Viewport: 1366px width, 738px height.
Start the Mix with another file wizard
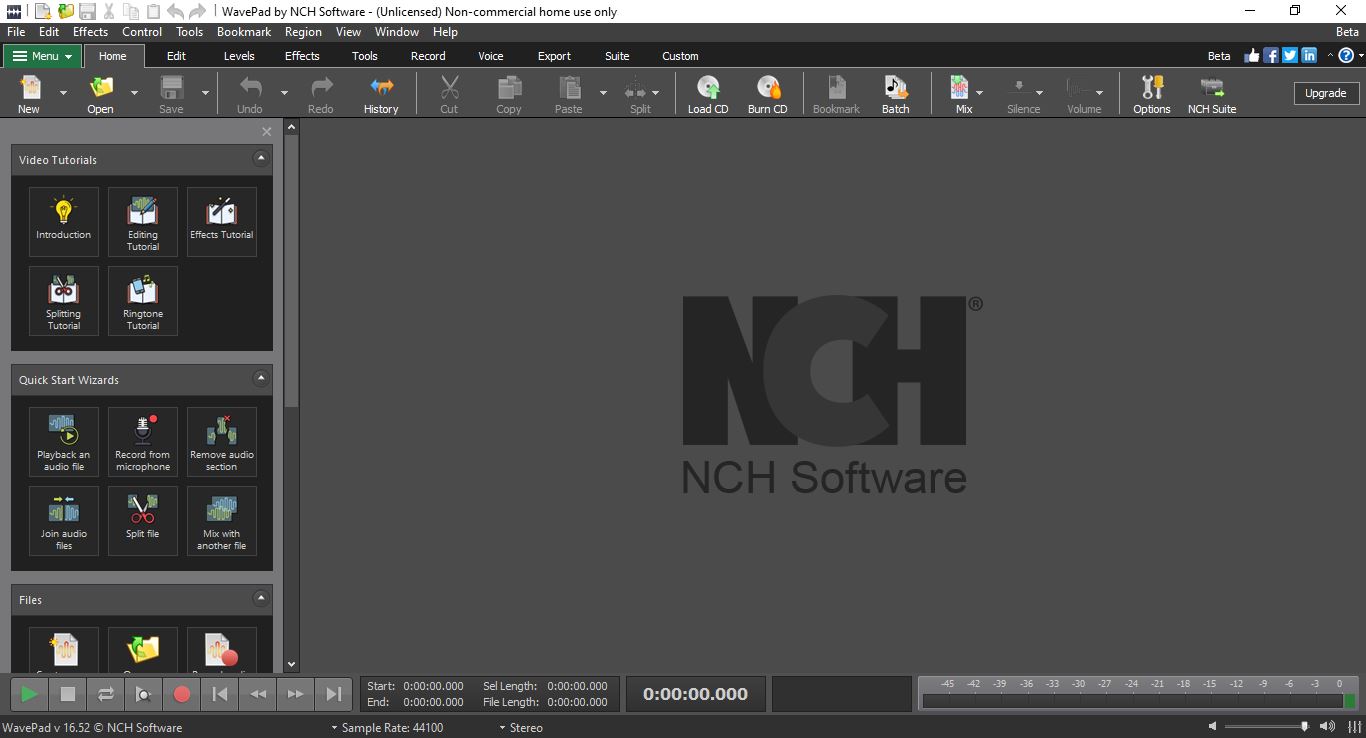(222, 521)
